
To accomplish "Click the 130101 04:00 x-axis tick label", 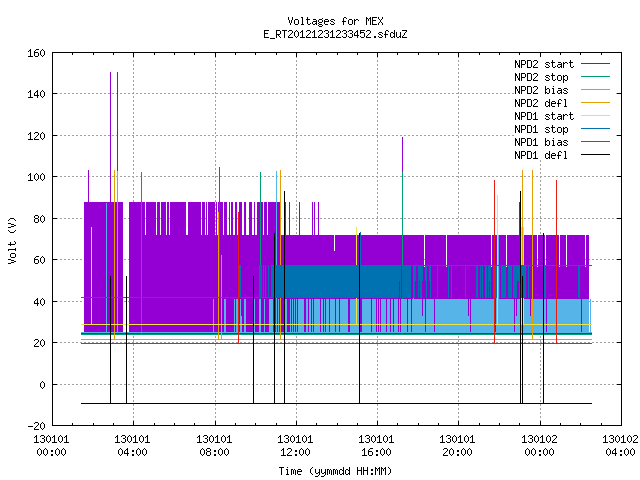I will [132, 446].
